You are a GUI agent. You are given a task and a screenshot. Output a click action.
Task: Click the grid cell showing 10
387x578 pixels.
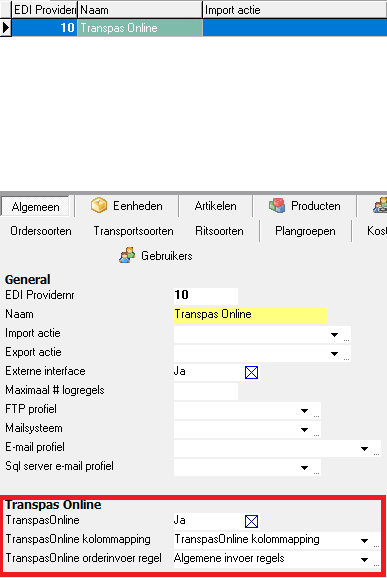tap(45, 28)
